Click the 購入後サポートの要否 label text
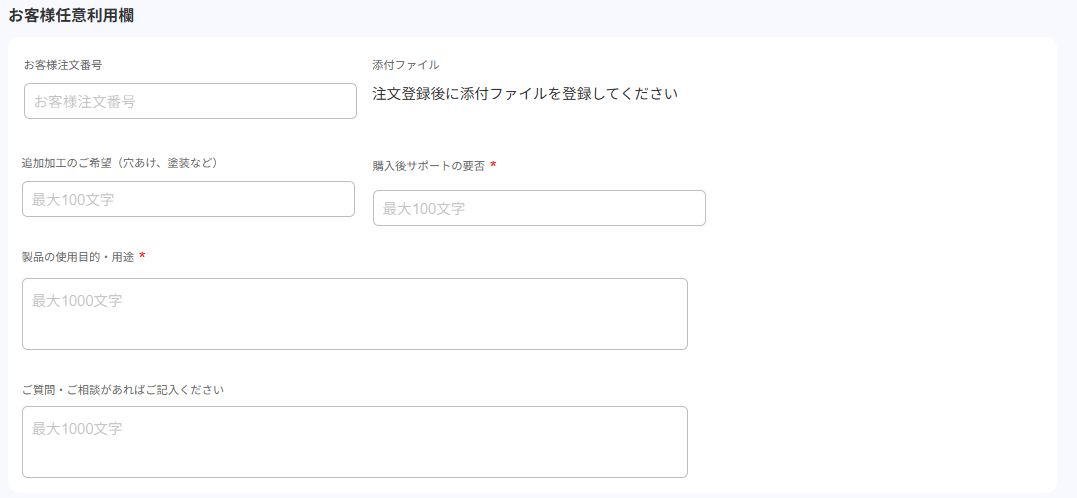 428,166
